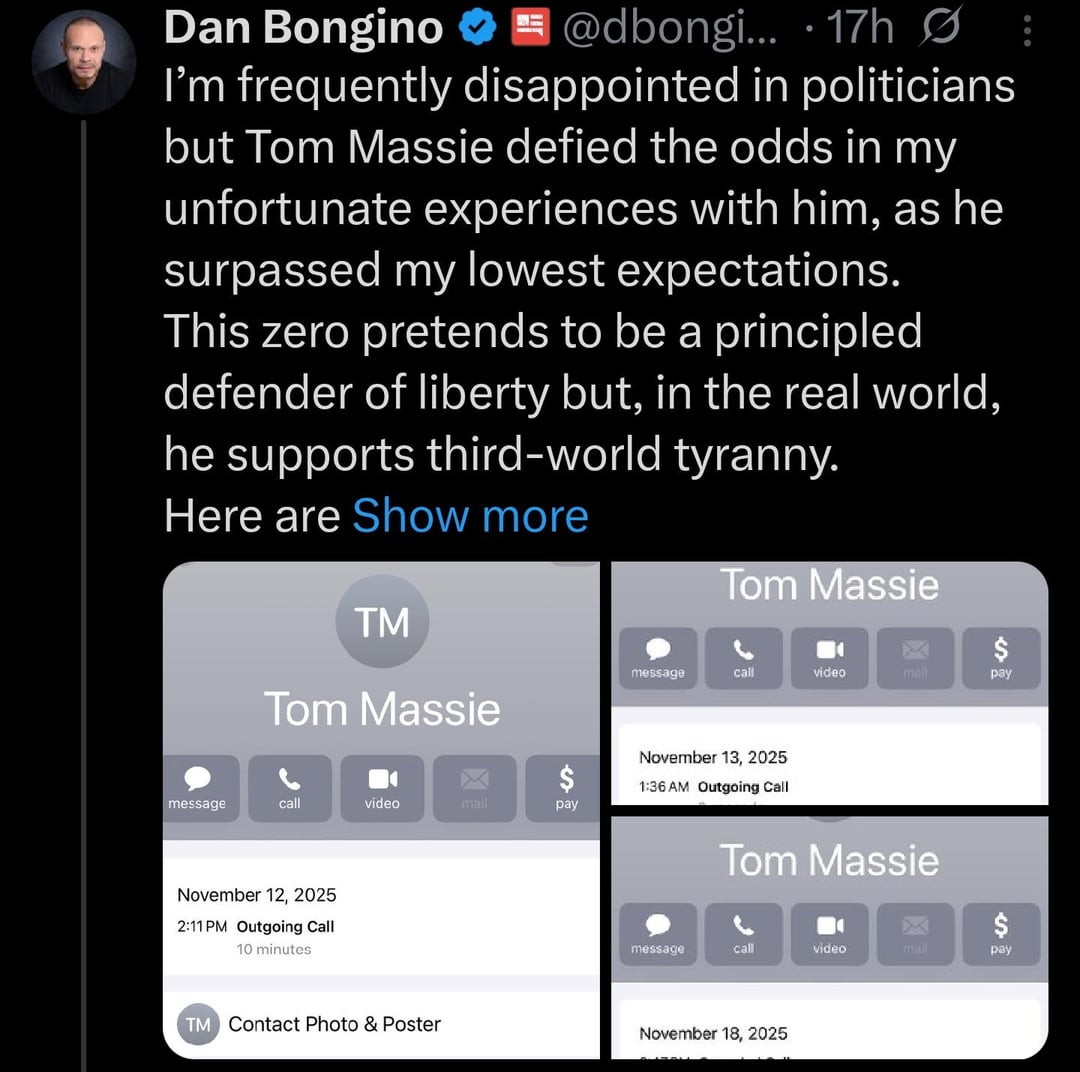Click the red news affiliation badge

(x=530, y=28)
